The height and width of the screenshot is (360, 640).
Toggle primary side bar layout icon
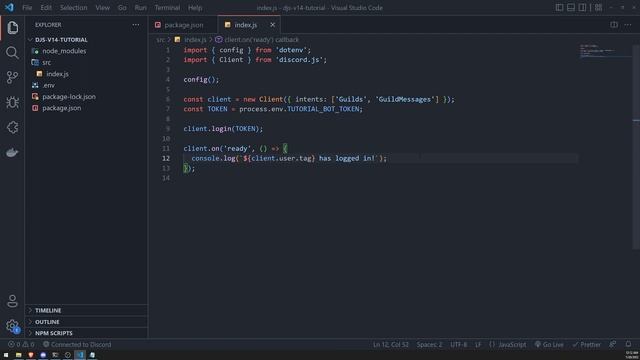[x=559, y=7]
